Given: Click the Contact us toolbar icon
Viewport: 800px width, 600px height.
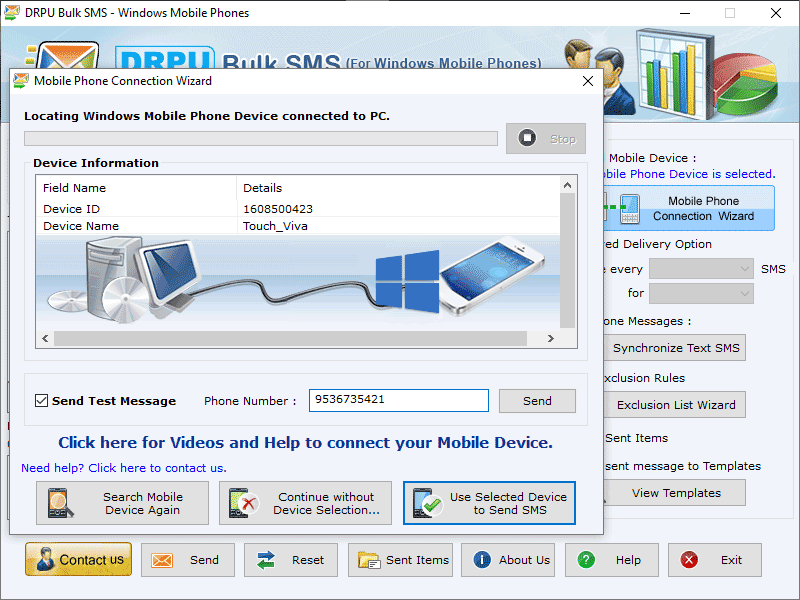Looking at the screenshot, I should [77, 560].
